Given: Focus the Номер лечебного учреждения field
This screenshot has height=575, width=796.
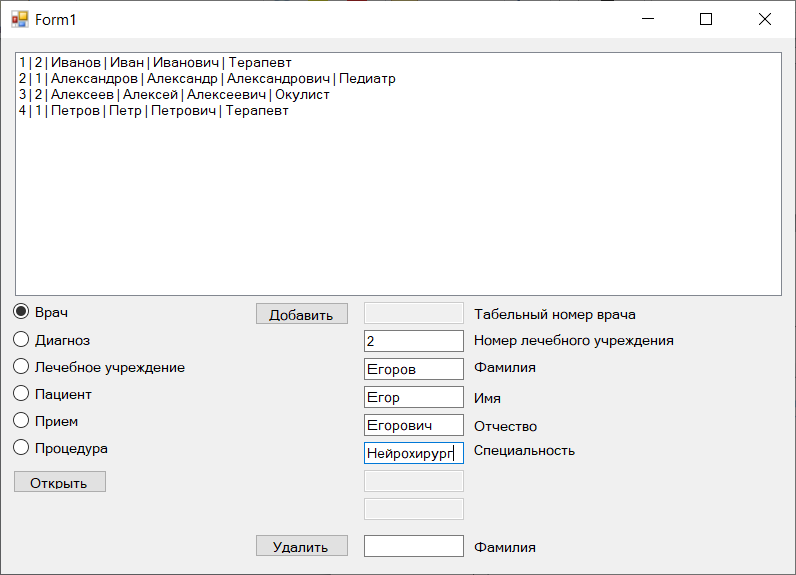Looking at the screenshot, I should coord(414,341).
